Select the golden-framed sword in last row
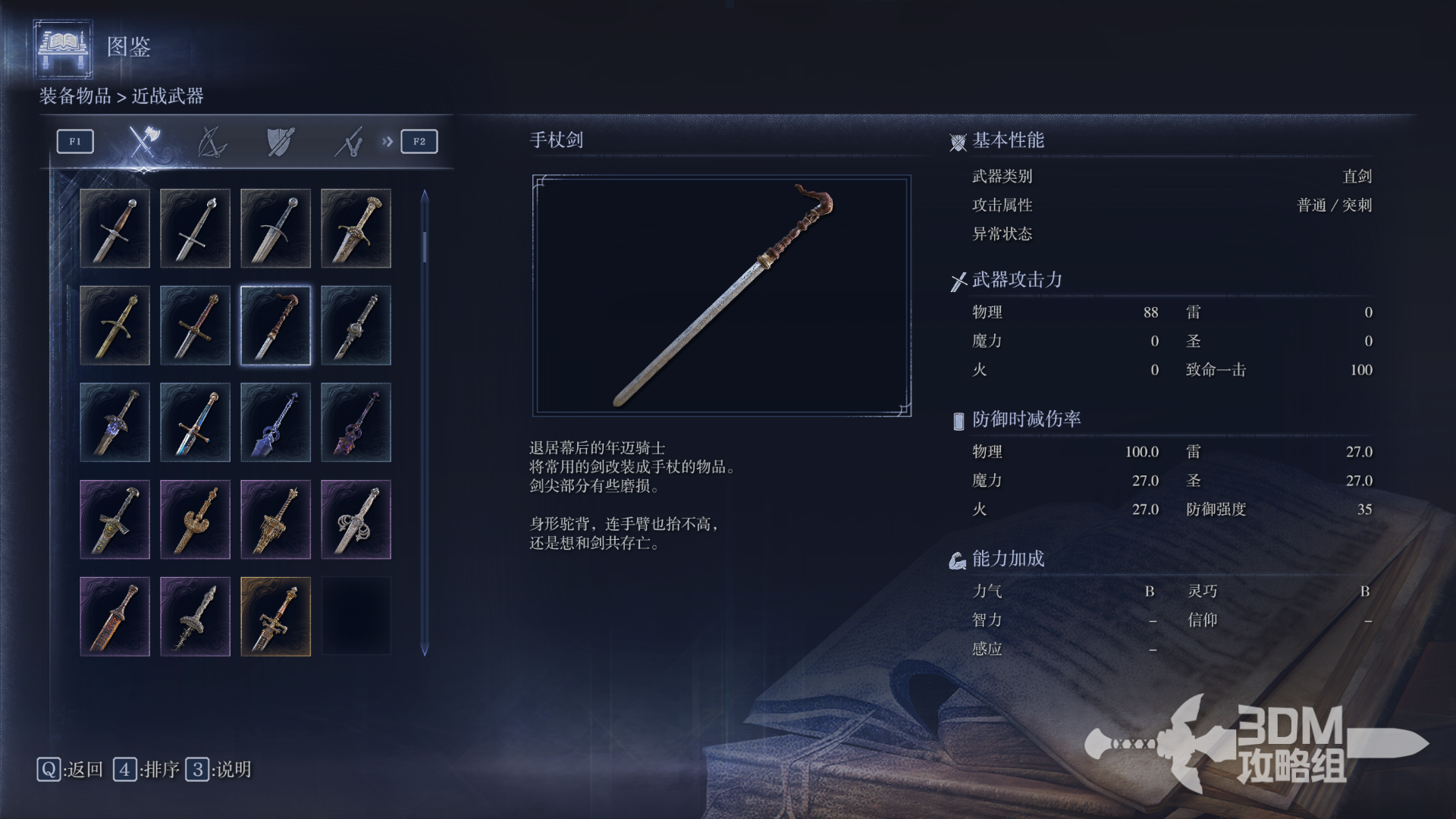Viewport: 1456px width, 819px height. [275, 617]
